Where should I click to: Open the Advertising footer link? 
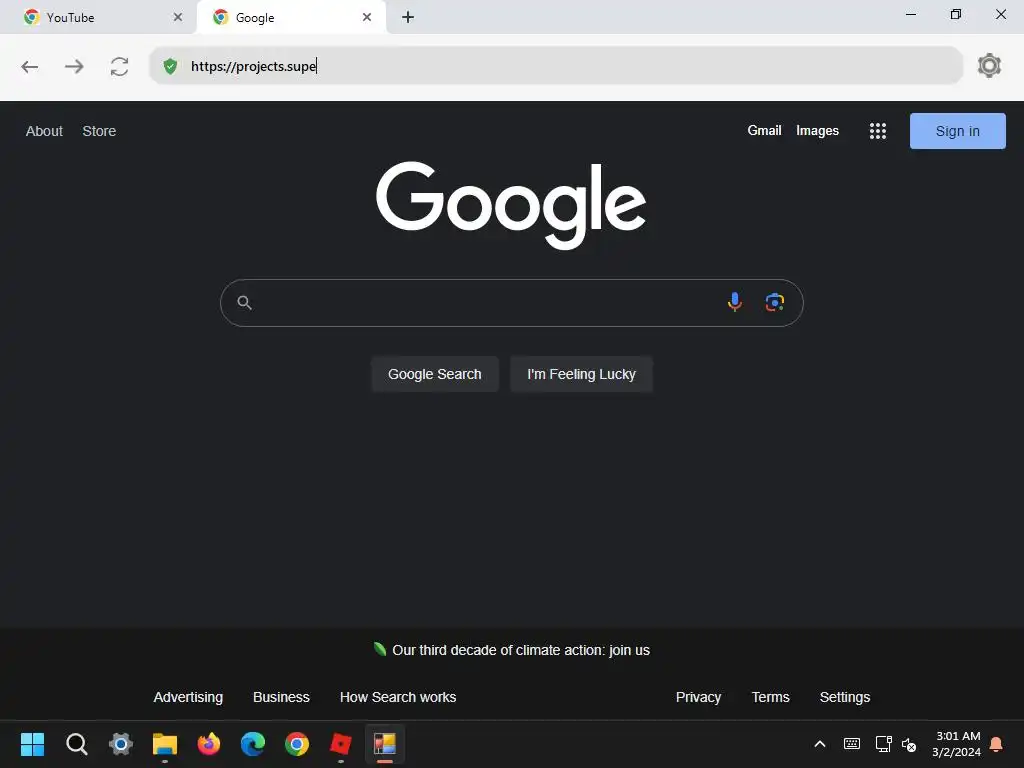click(x=188, y=697)
